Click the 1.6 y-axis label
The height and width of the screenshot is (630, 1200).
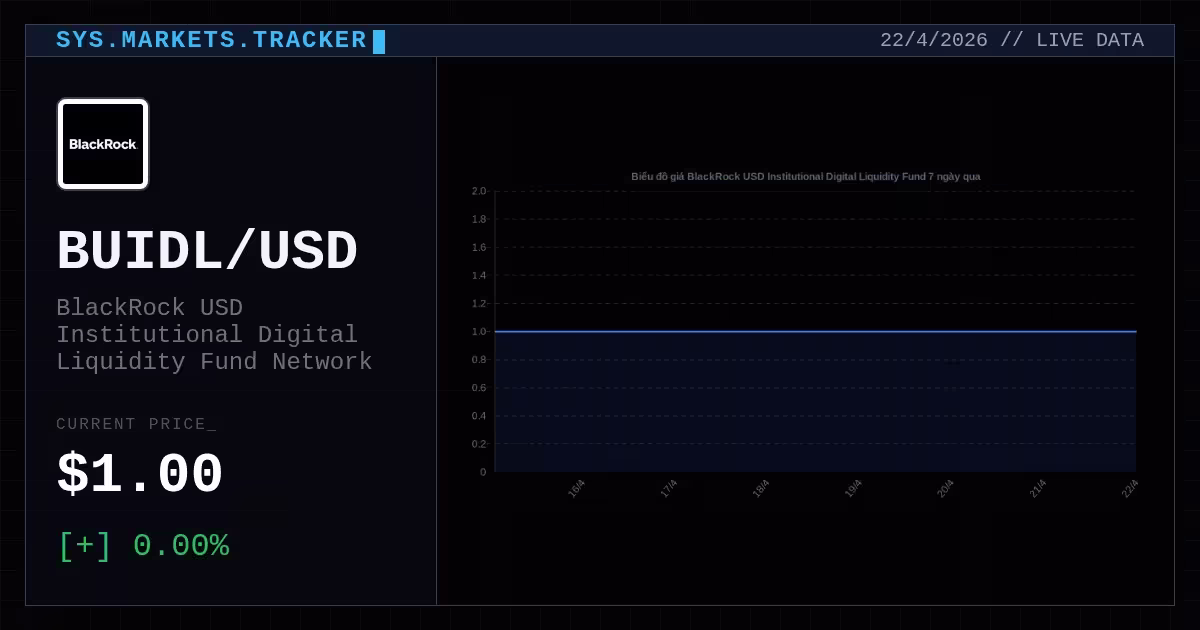coord(479,247)
